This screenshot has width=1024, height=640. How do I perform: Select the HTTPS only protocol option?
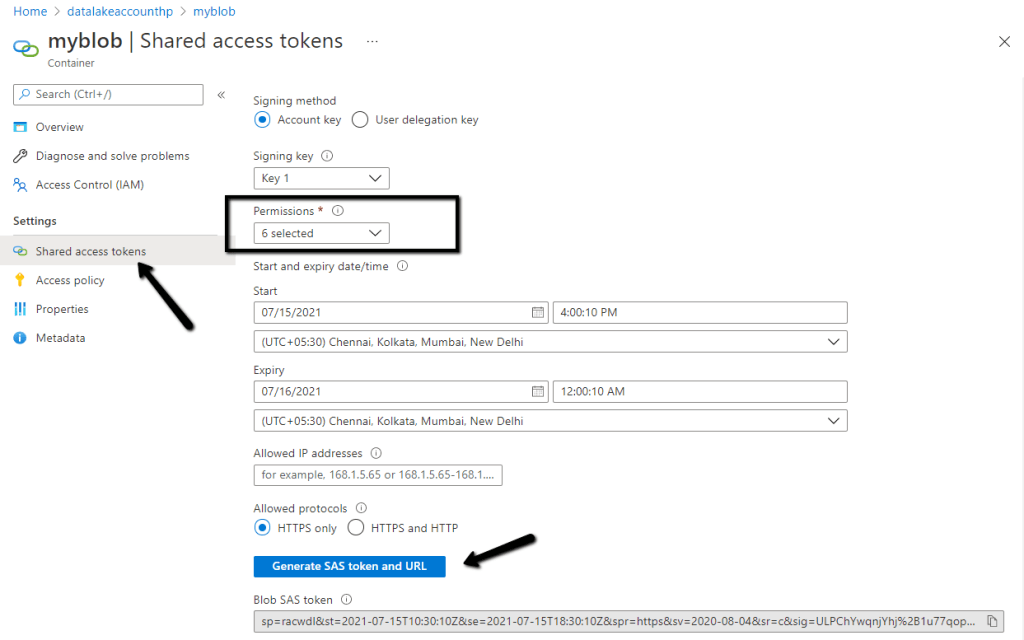262,528
